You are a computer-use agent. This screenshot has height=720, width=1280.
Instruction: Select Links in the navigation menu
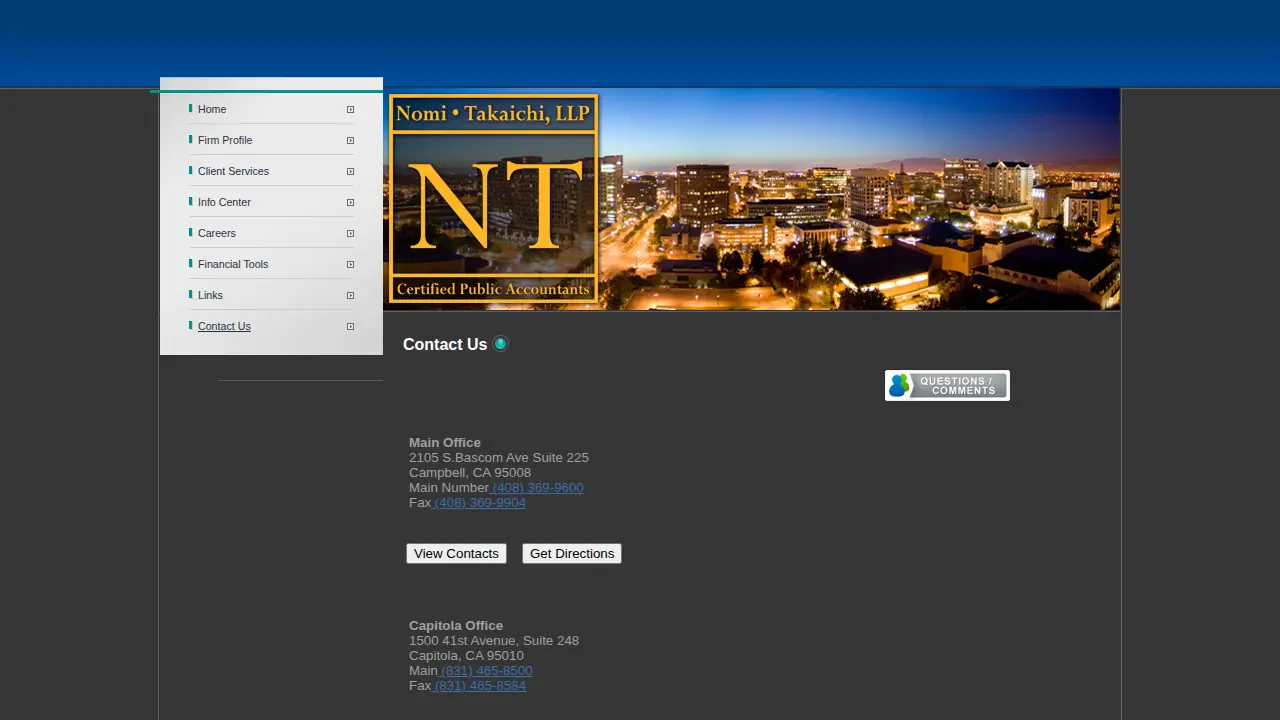(210, 295)
